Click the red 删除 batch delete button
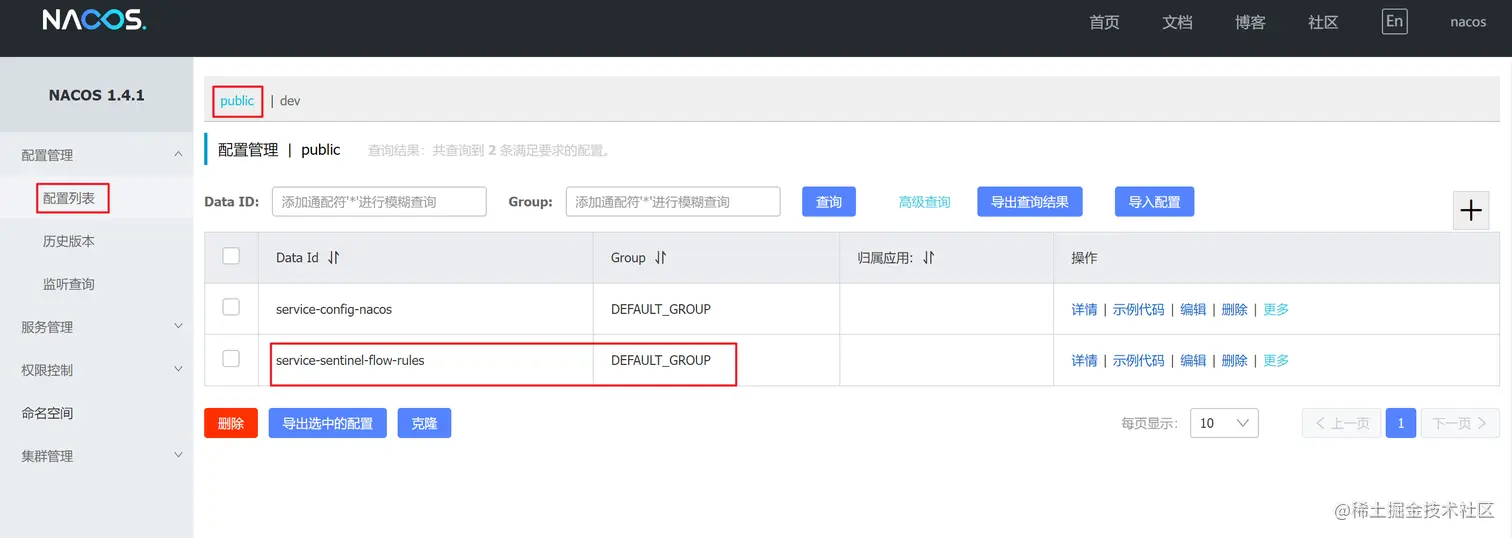Screen dimensions: 1512x538 coord(231,423)
